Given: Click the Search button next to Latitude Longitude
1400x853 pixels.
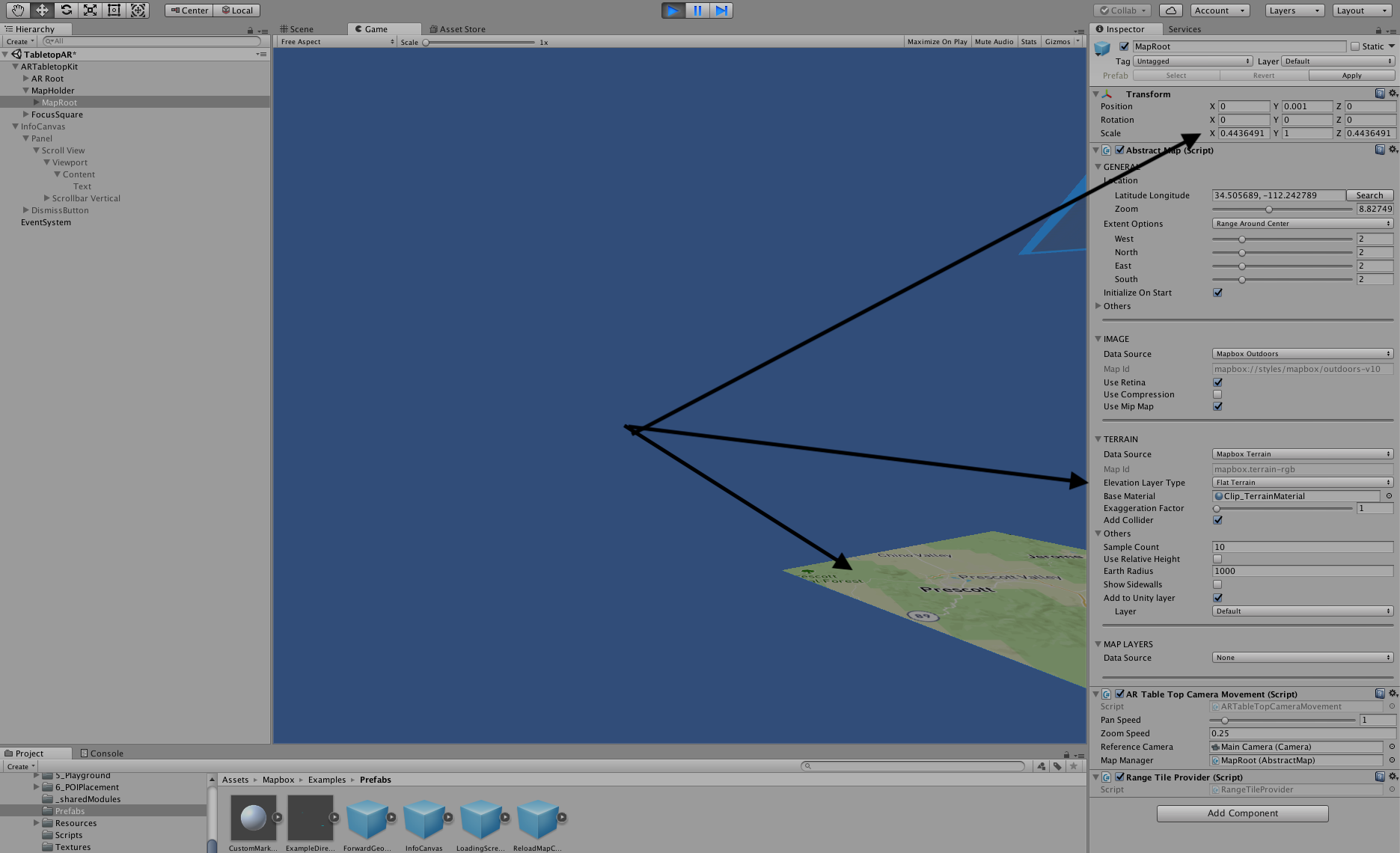Looking at the screenshot, I should pos(1369,195).
